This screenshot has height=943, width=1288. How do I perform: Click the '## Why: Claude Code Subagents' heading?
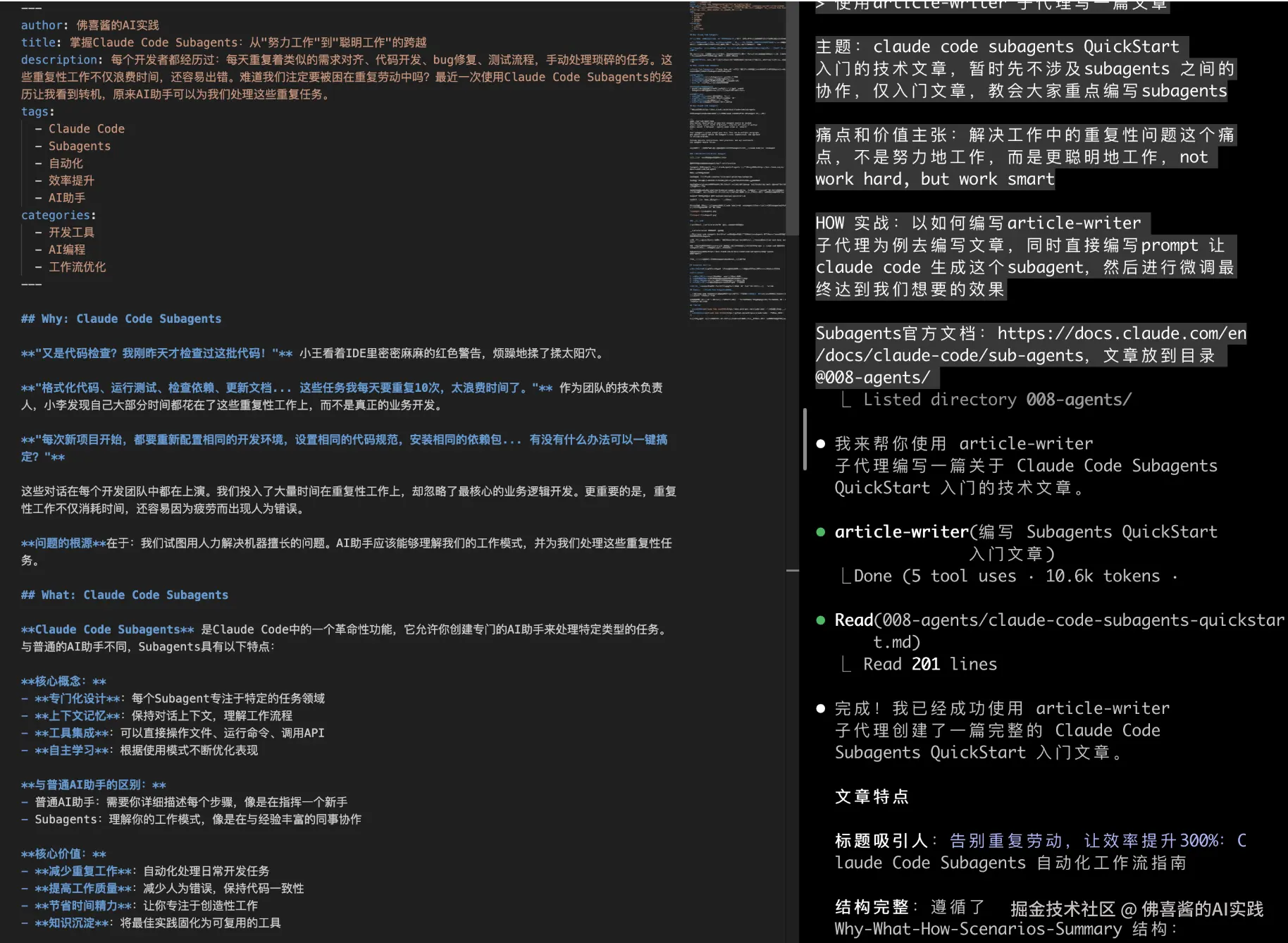[121, 319]
